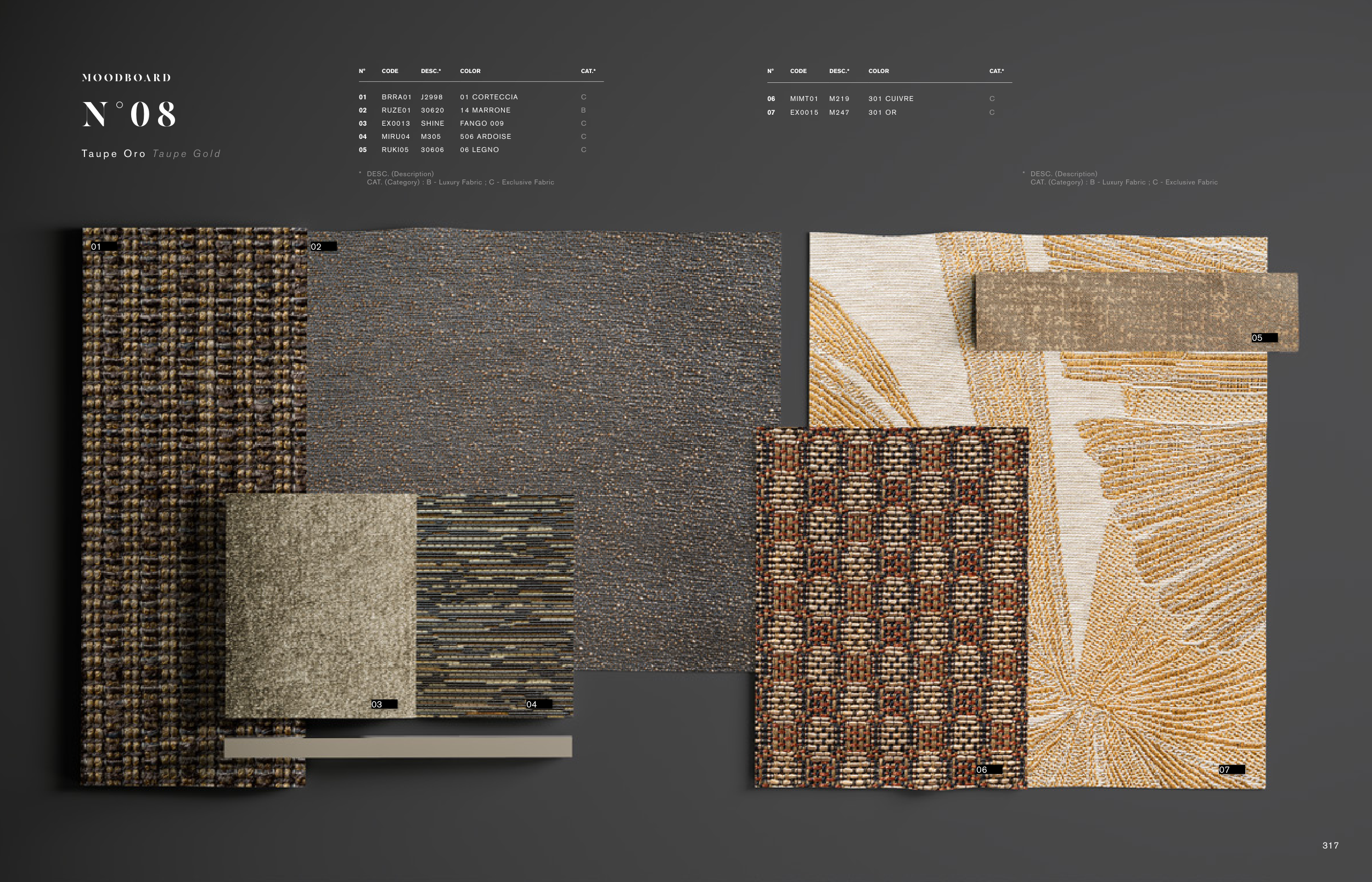Select the BRRA01 code row
The height and width of the screenshot is (882, 1372).
(x=396, y=97)
